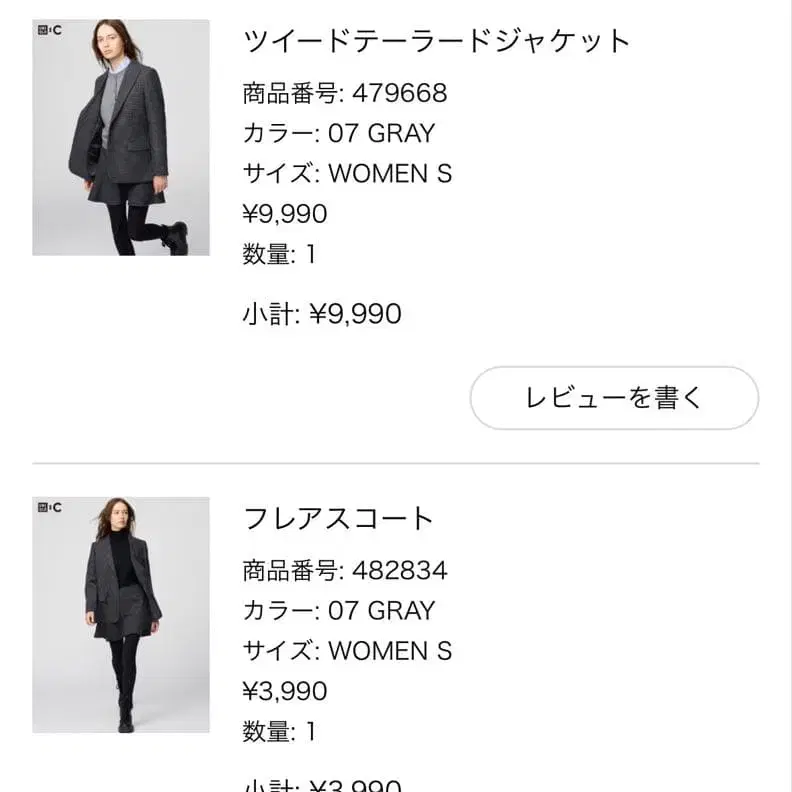This screenshot has width=792, height=792.
Task: Click the jacket's 数量: 1 quantity
Action: pyautogui.click(x=279, y=254)
